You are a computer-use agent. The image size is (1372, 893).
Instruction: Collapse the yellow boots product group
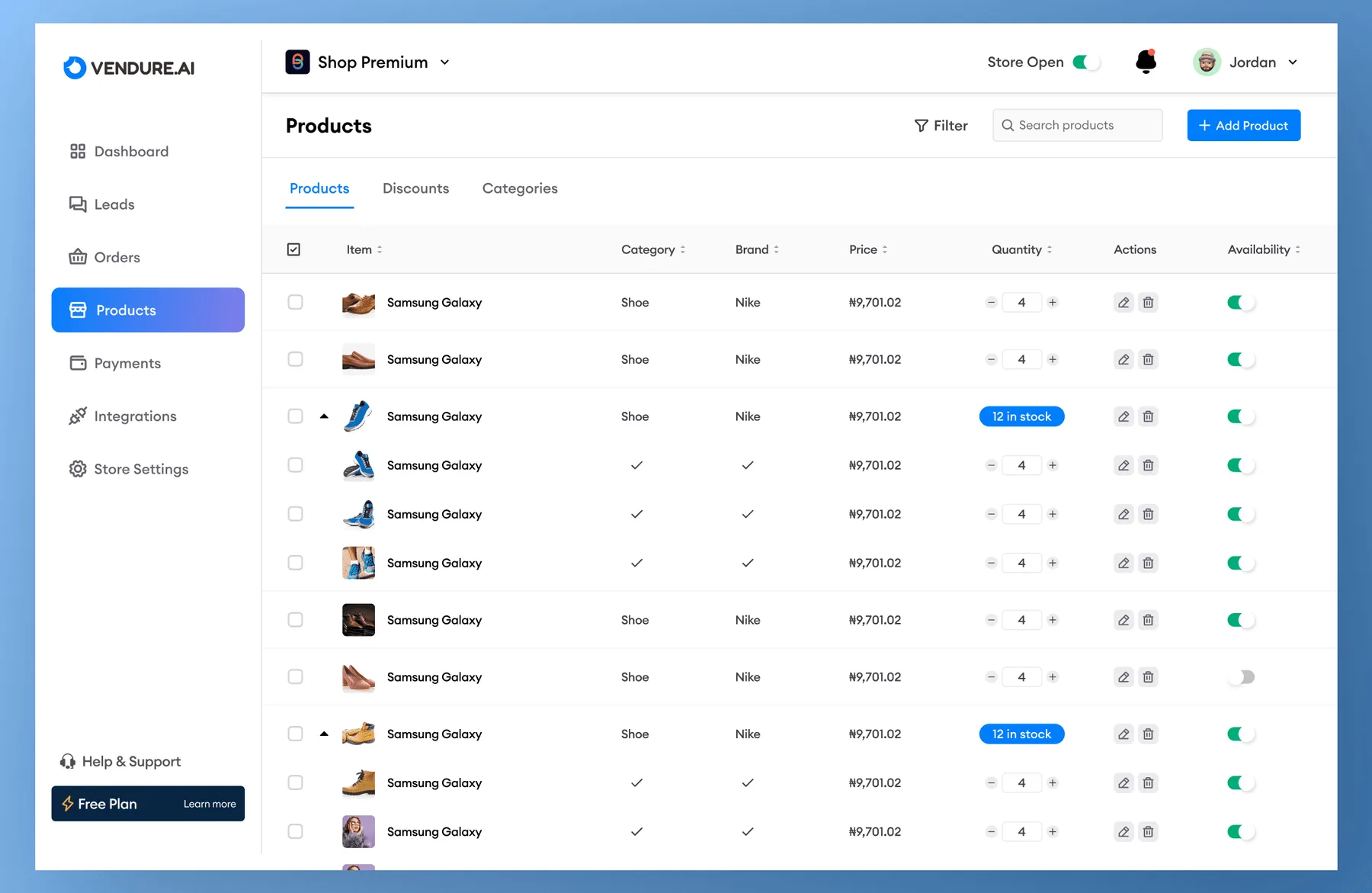324,734
